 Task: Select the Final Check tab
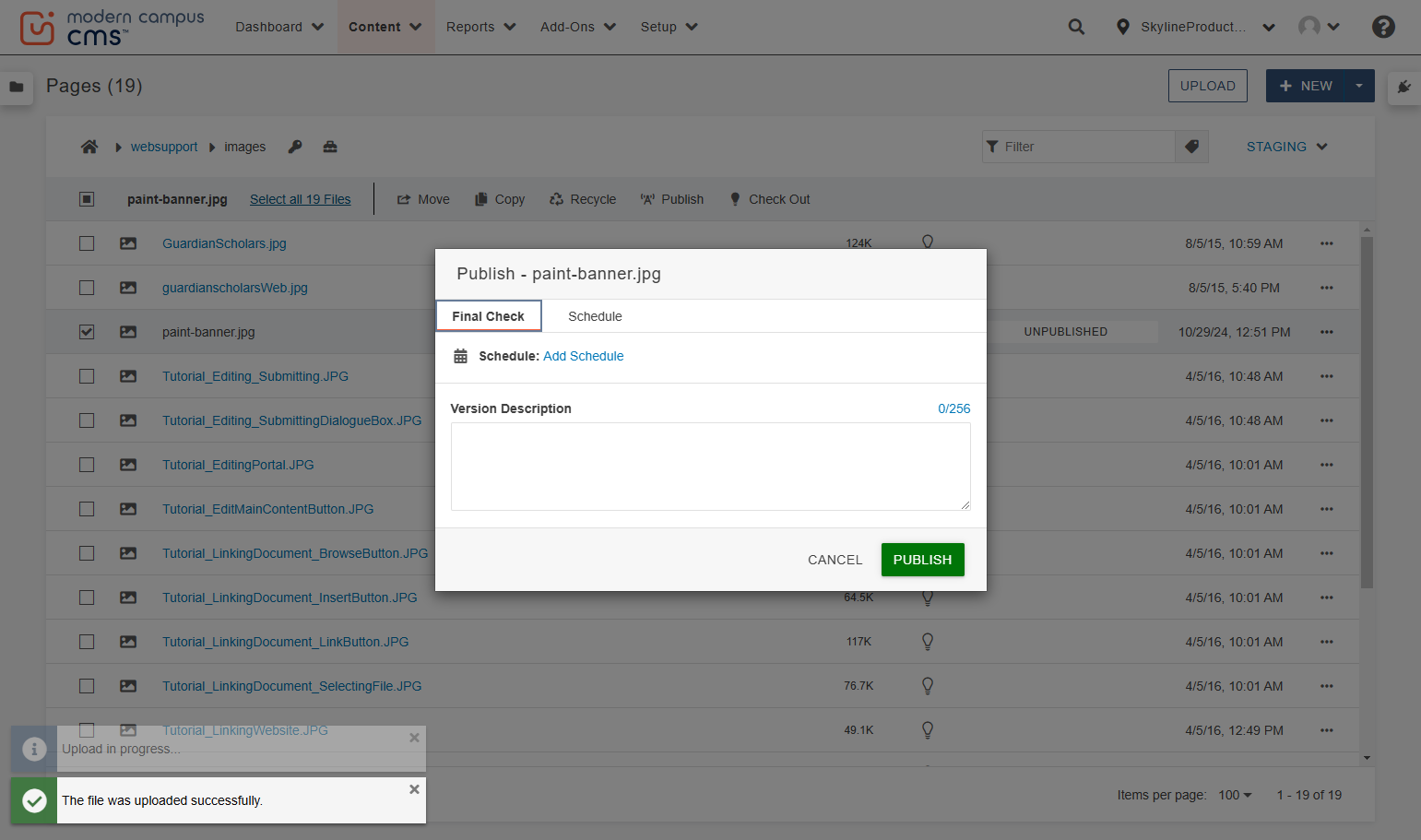(489, 316)
